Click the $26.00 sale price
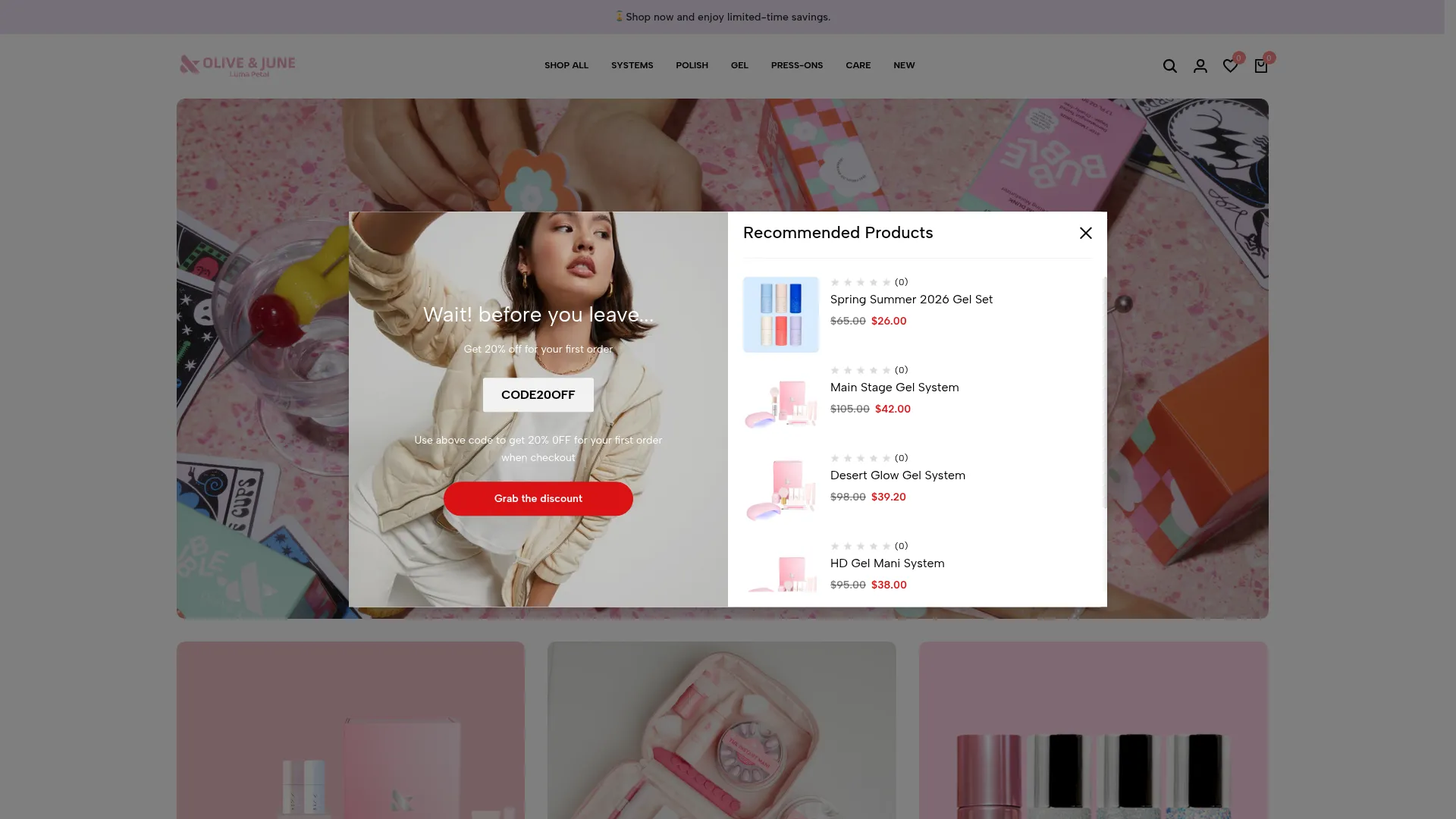This screenshot has height=819, width=1456. [889, 321]
